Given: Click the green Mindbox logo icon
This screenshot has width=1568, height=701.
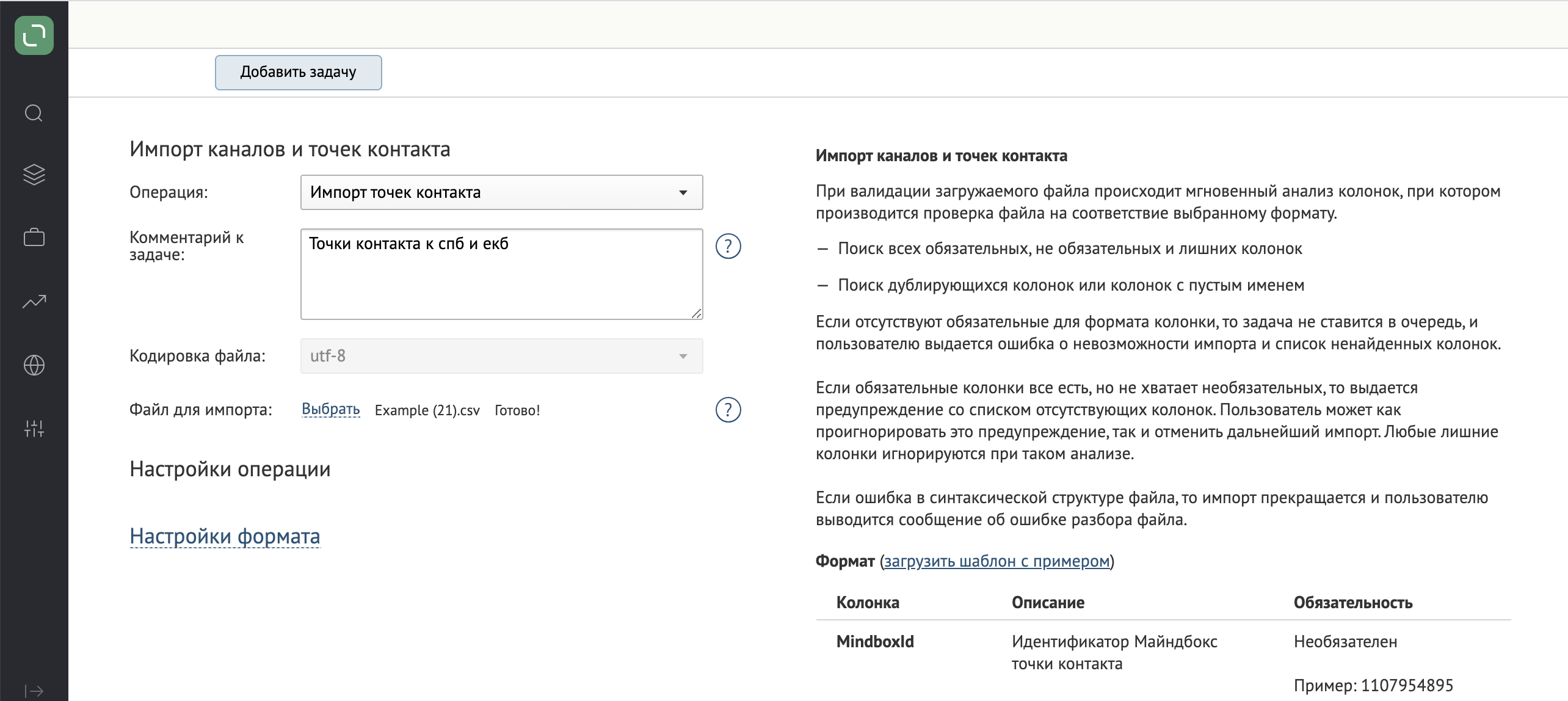Looking at the screenshot, I should coord(34,35).
